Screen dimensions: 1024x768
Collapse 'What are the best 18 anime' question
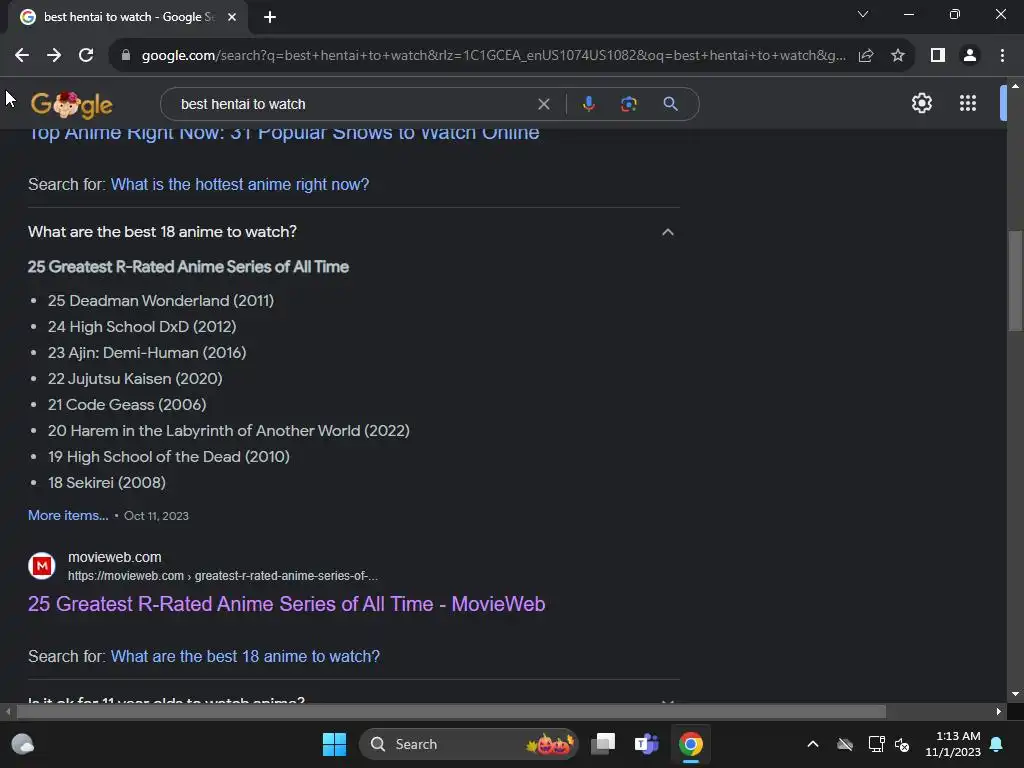pyautogui.click(x=667, y=232)
